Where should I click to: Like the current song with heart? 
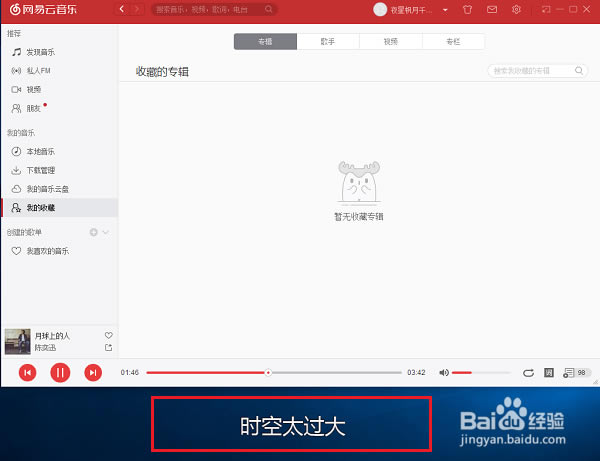pos(109,335)
